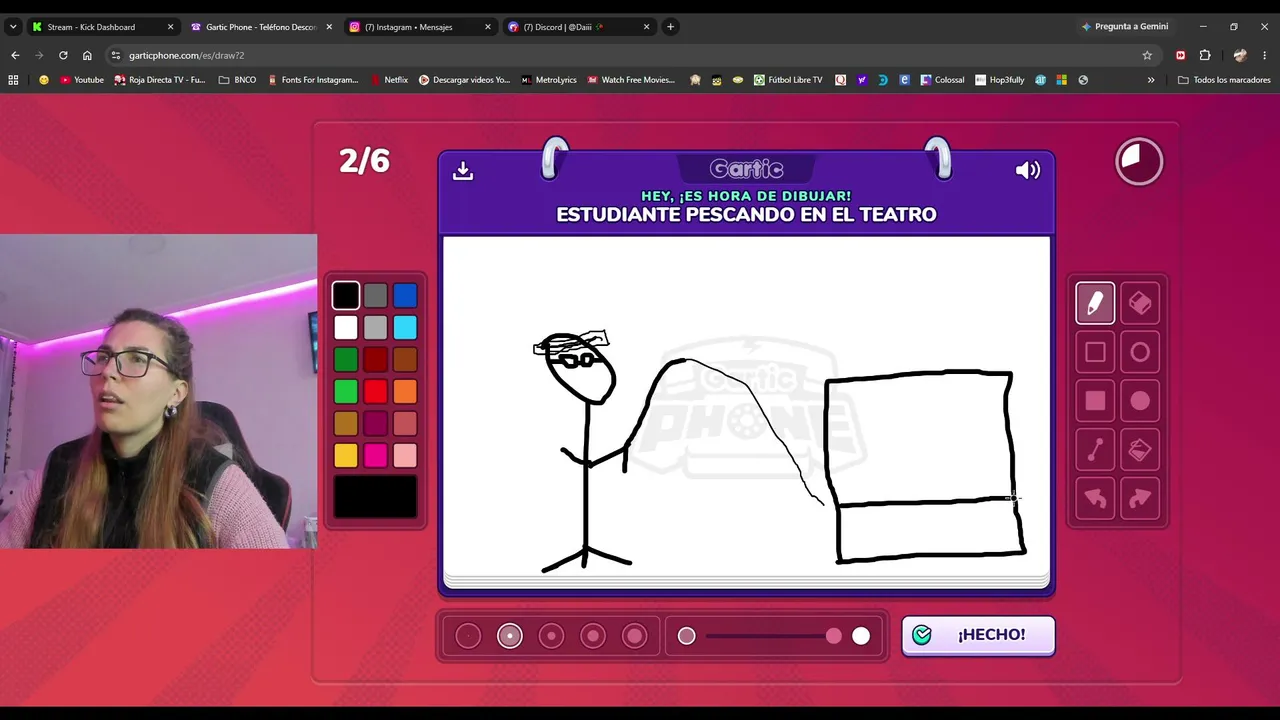The image size is (1280, 720).
Task: Reload the Gartic Phone page
Action: (63, 55)
